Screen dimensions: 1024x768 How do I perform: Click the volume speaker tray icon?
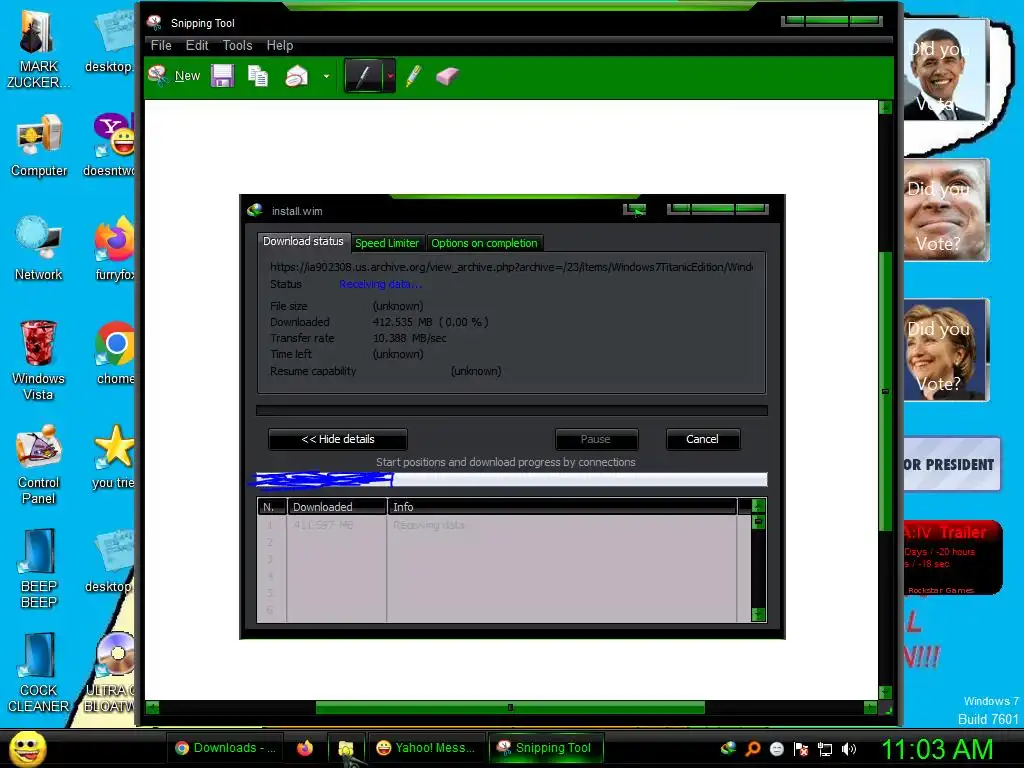click(x=848, y=749)
